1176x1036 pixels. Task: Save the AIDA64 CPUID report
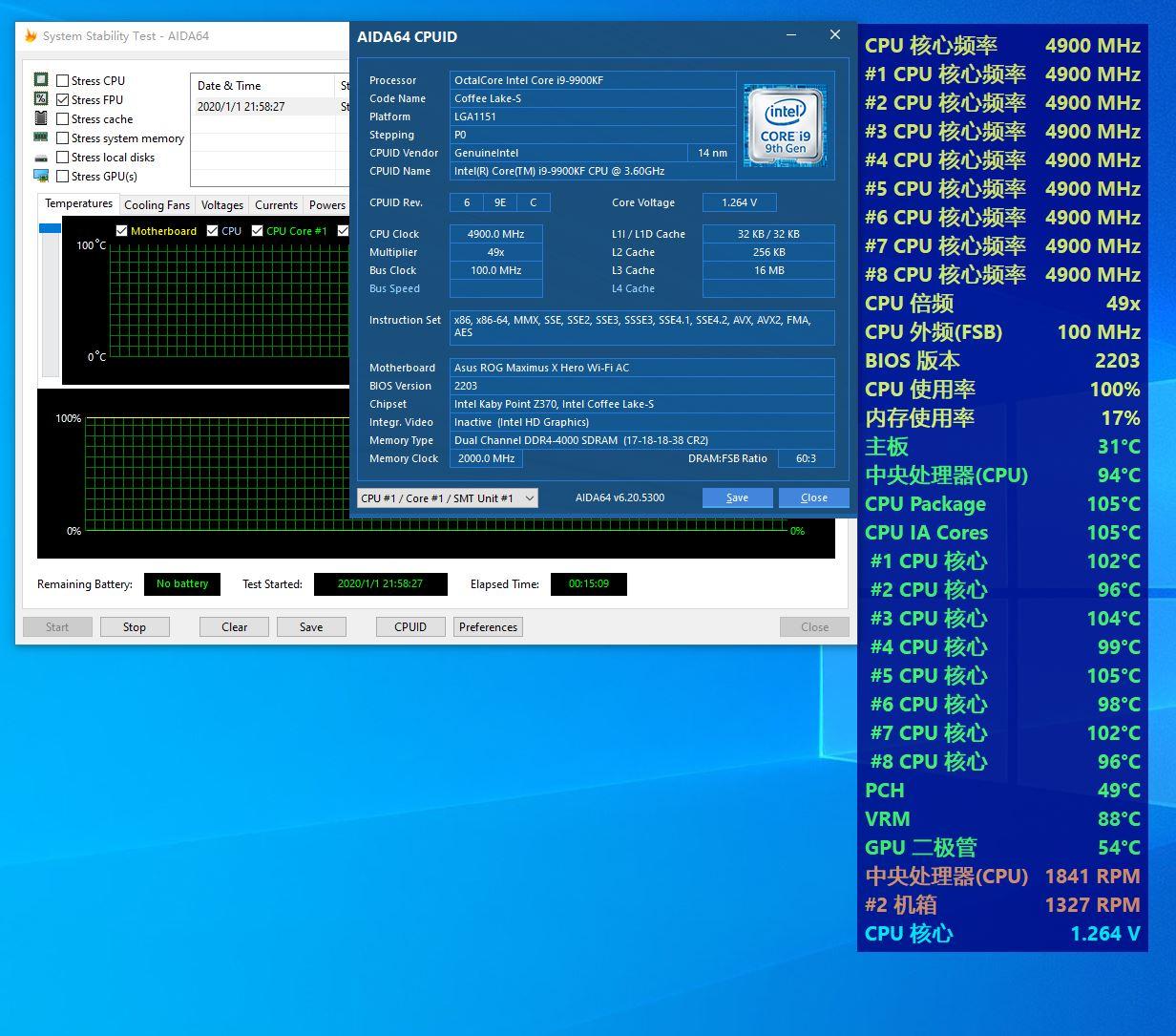(x=737, y=497)
